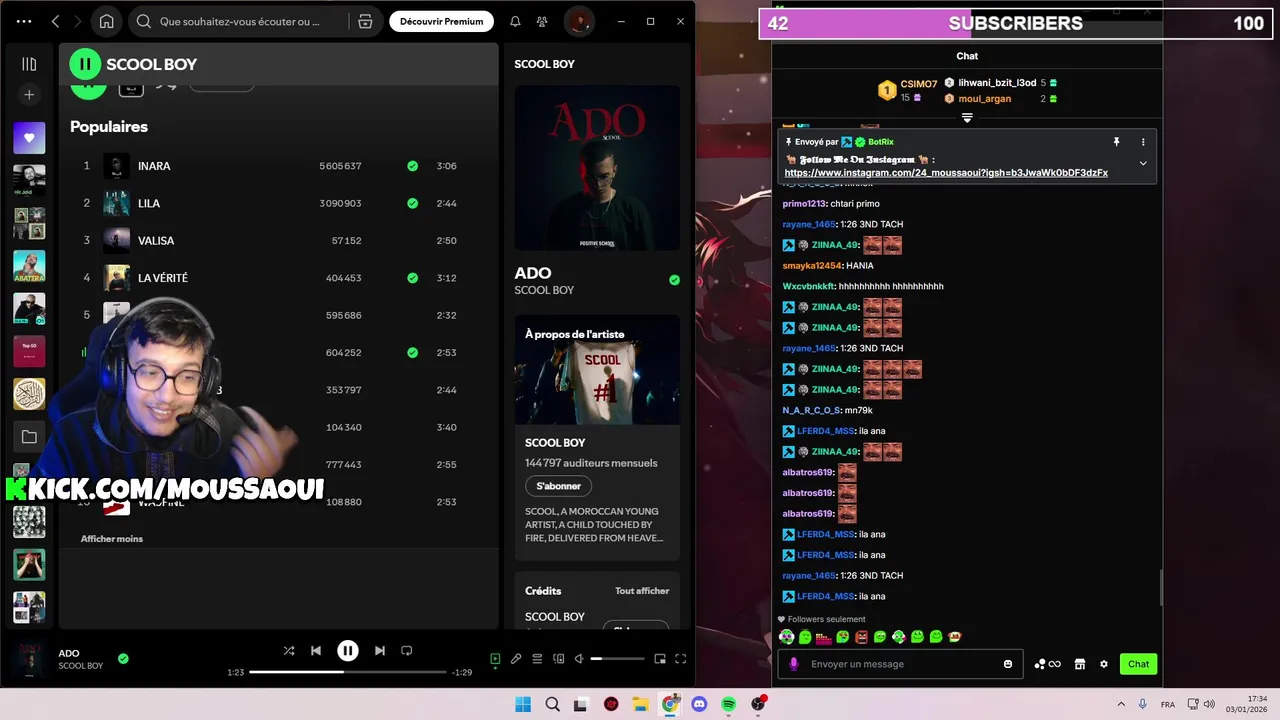This screenshot has width=1280, height=720.
Task: Toggle the Now Playing view icon
Action: tap(495, 659)
